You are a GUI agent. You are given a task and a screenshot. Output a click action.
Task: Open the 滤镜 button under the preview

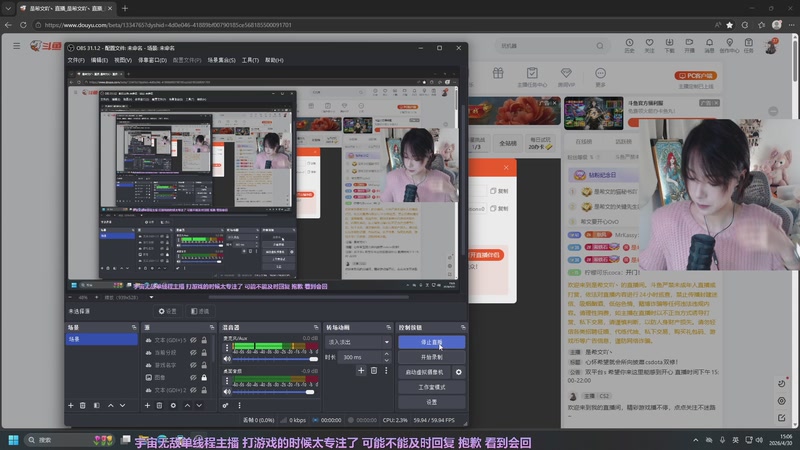point(200,311)
